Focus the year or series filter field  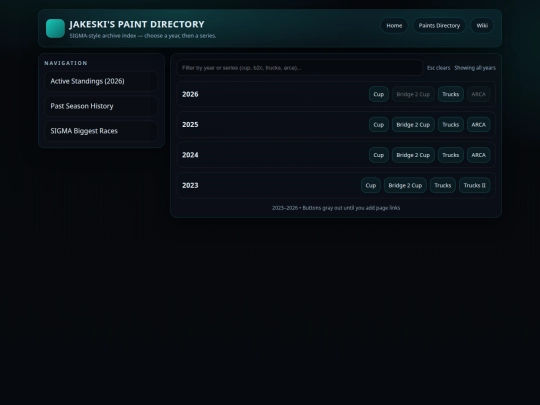[300, 68]
